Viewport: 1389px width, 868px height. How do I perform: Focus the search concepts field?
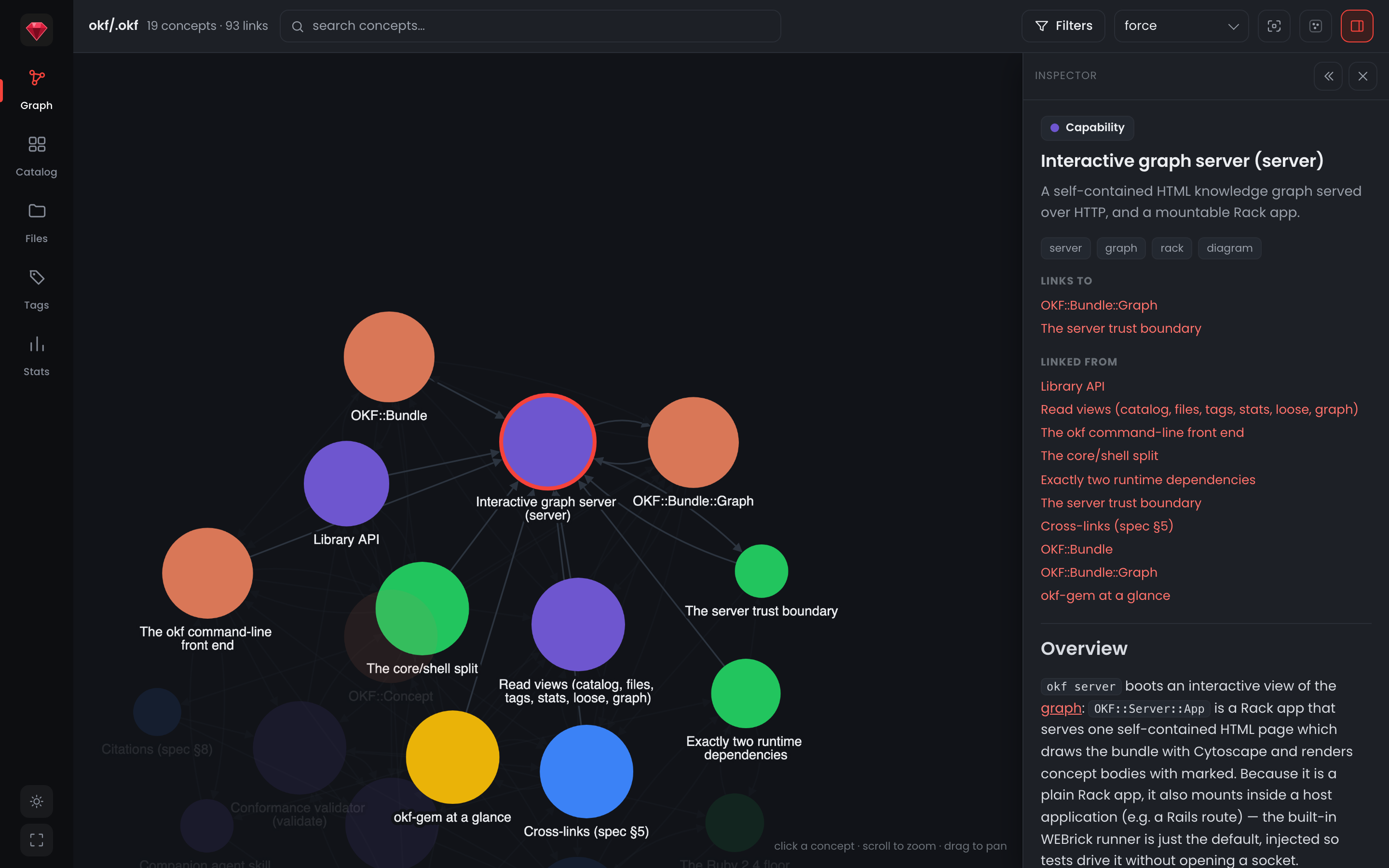[x=531, y=26]
